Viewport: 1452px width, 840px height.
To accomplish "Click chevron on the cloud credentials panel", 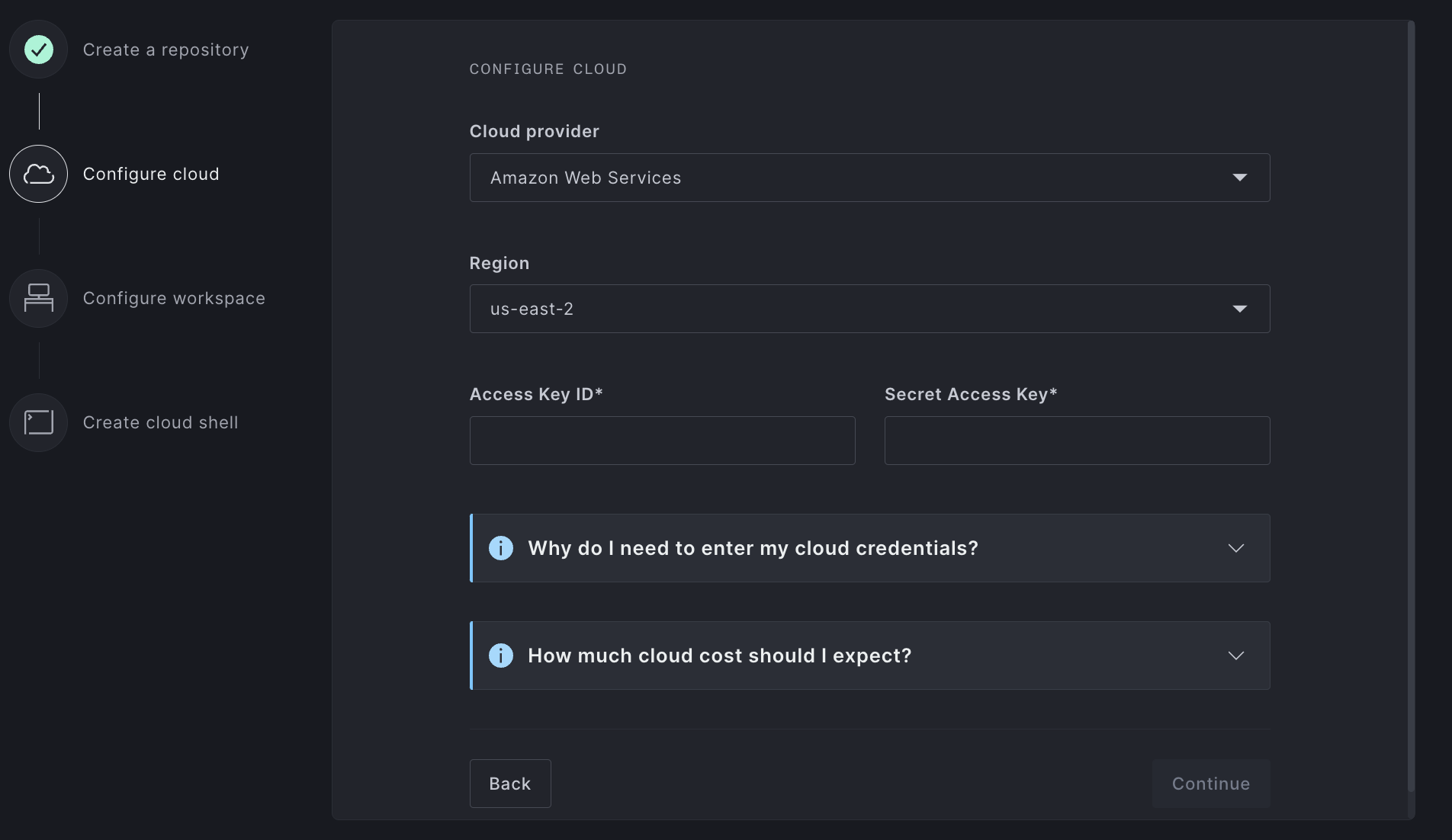I will 1236,548.
